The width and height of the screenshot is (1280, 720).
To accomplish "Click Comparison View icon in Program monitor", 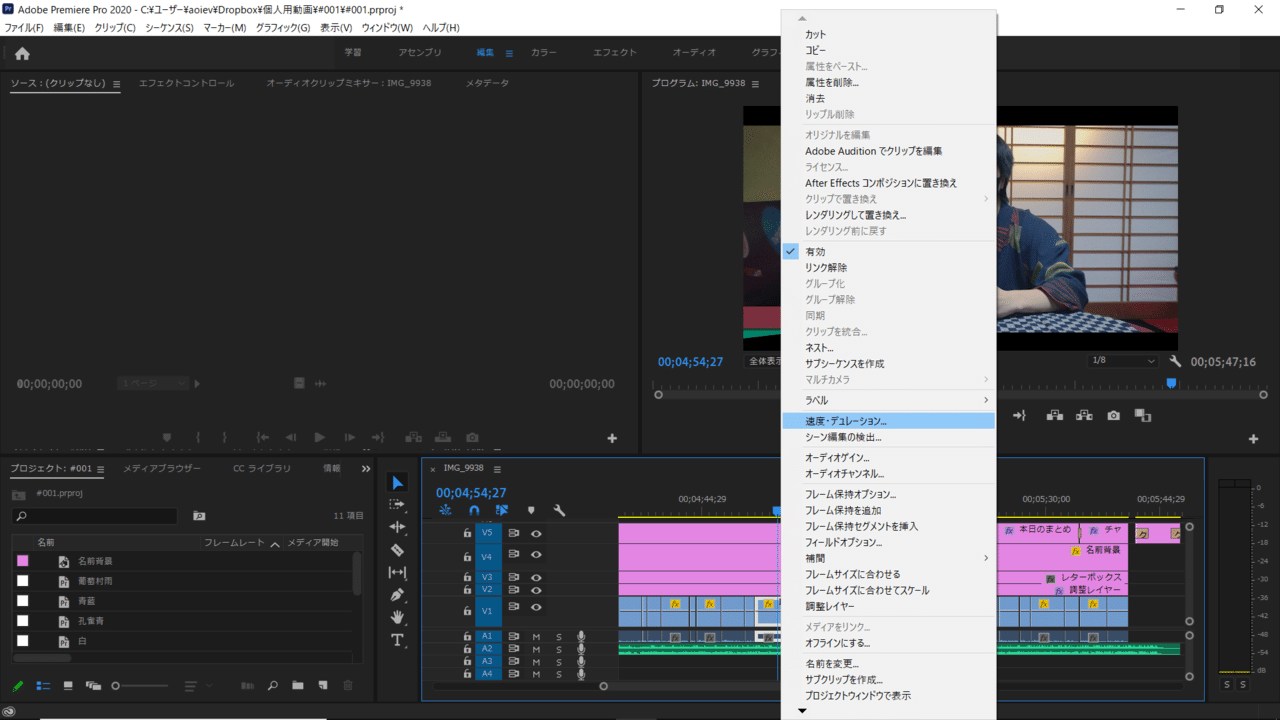I will 1143,415.
